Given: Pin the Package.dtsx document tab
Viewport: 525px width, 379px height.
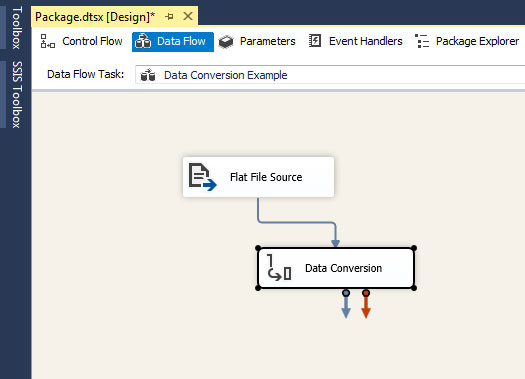Looking at the screenshot, I should [169, 16].
